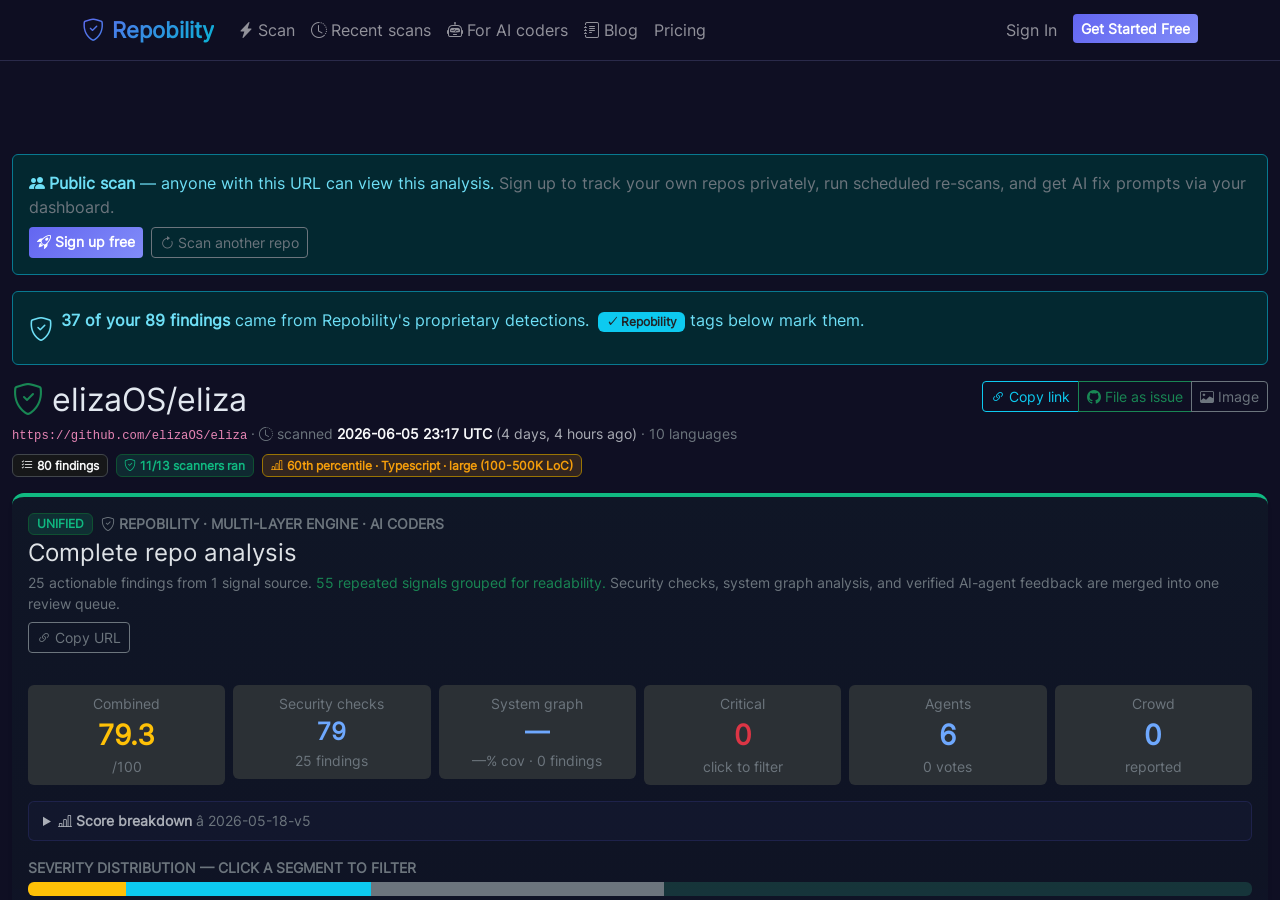Click the list icon in the 80 findings badge
This screenshot has height=900, width=1280.
coord(27,465)
